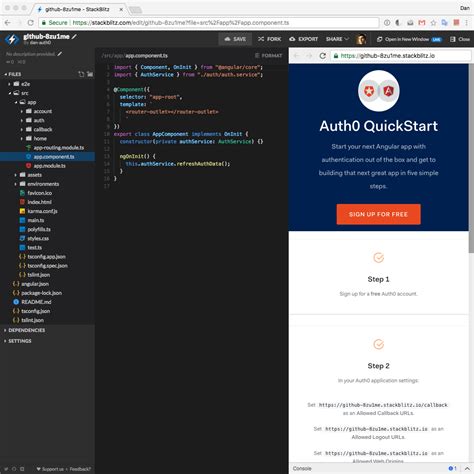Viewport: 474px width, 474px height.
Task: Go back in preview pane
Action: point(296,56)
